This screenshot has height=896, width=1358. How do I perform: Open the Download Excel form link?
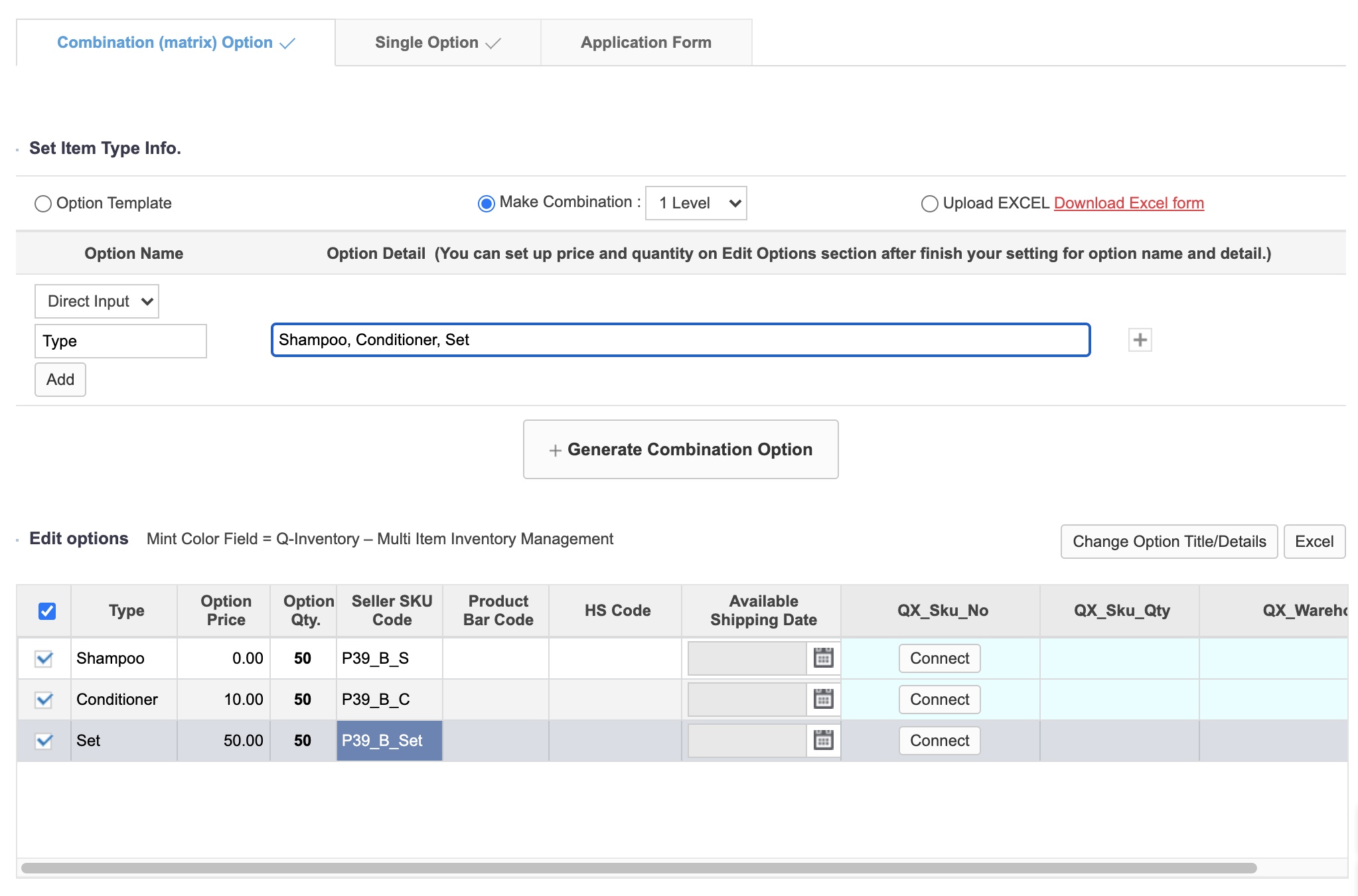(1128, 203)
